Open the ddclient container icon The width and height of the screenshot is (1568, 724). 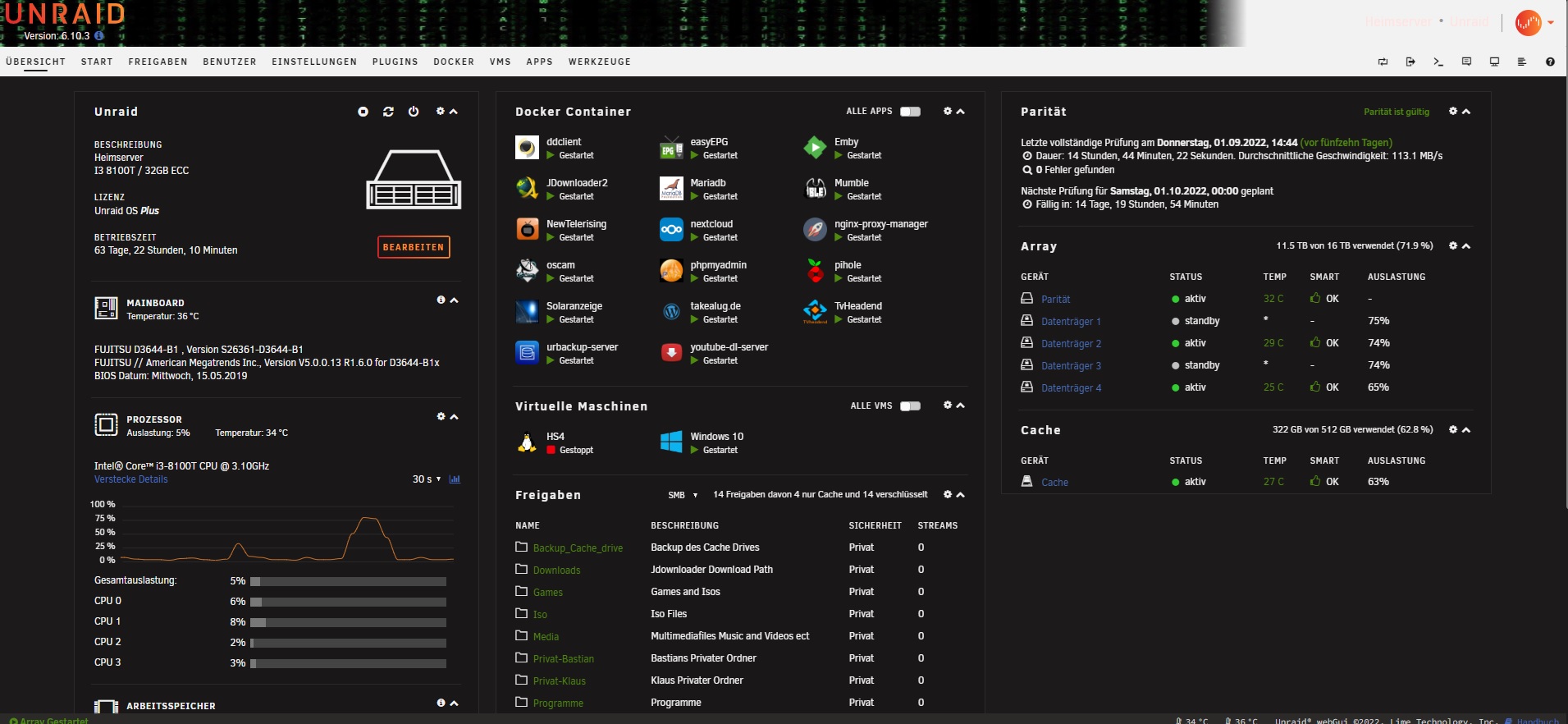coord(527,148)
